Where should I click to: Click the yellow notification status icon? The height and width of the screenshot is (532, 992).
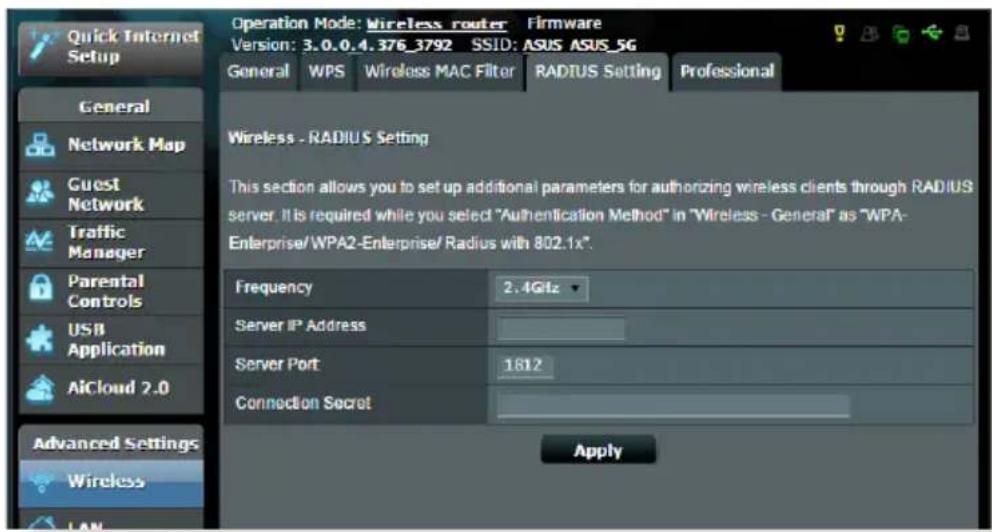(x=840, y=33)
